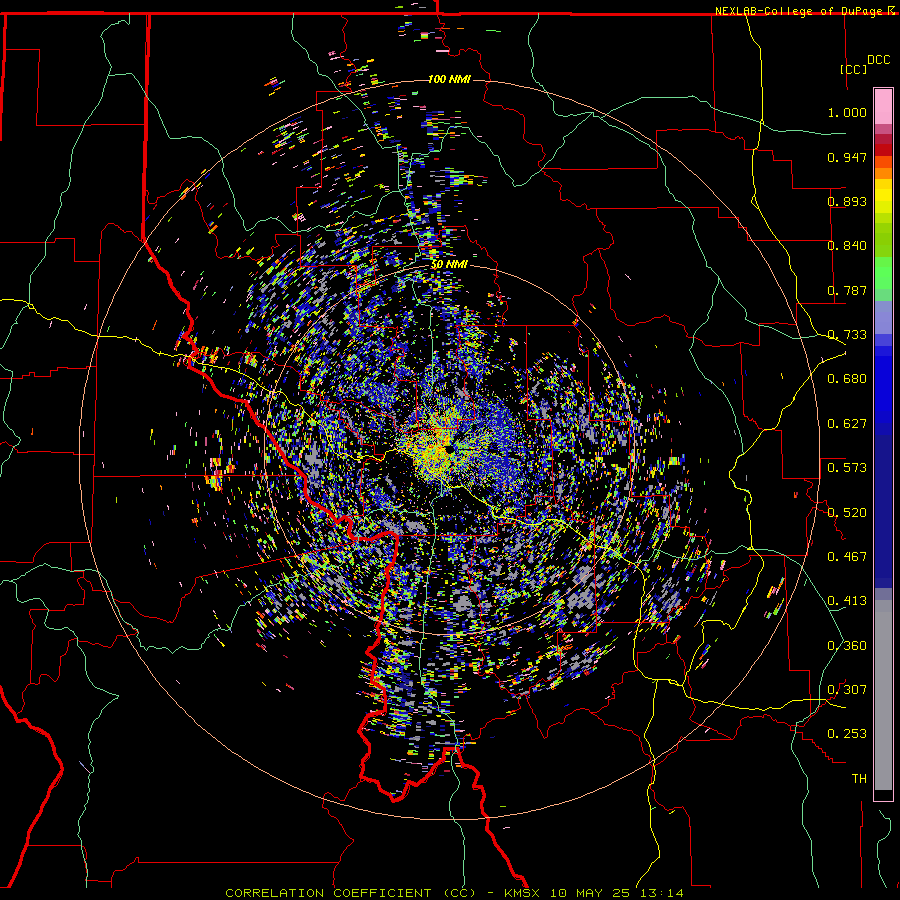Click the 0.947 legend value

point(847,157)
